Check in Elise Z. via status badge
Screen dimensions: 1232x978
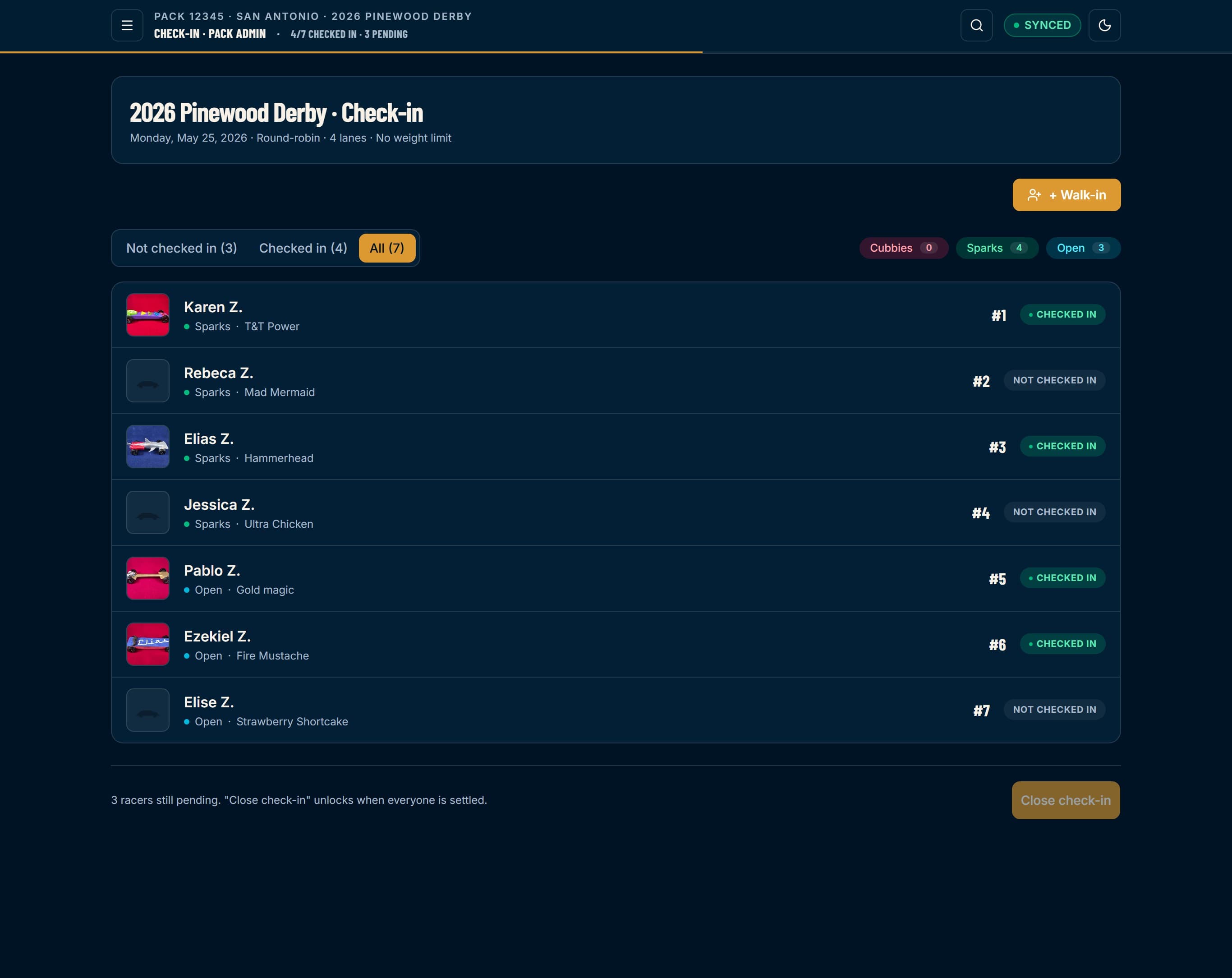1054,709
